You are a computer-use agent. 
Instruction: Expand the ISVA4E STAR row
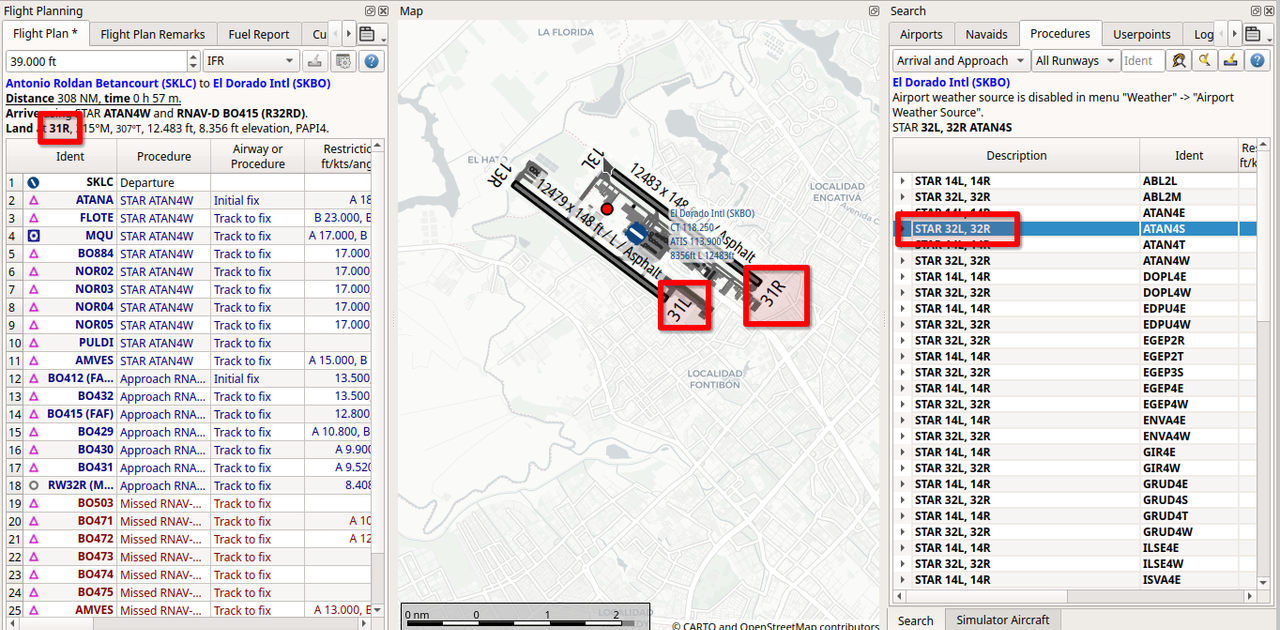pos(903,580)
